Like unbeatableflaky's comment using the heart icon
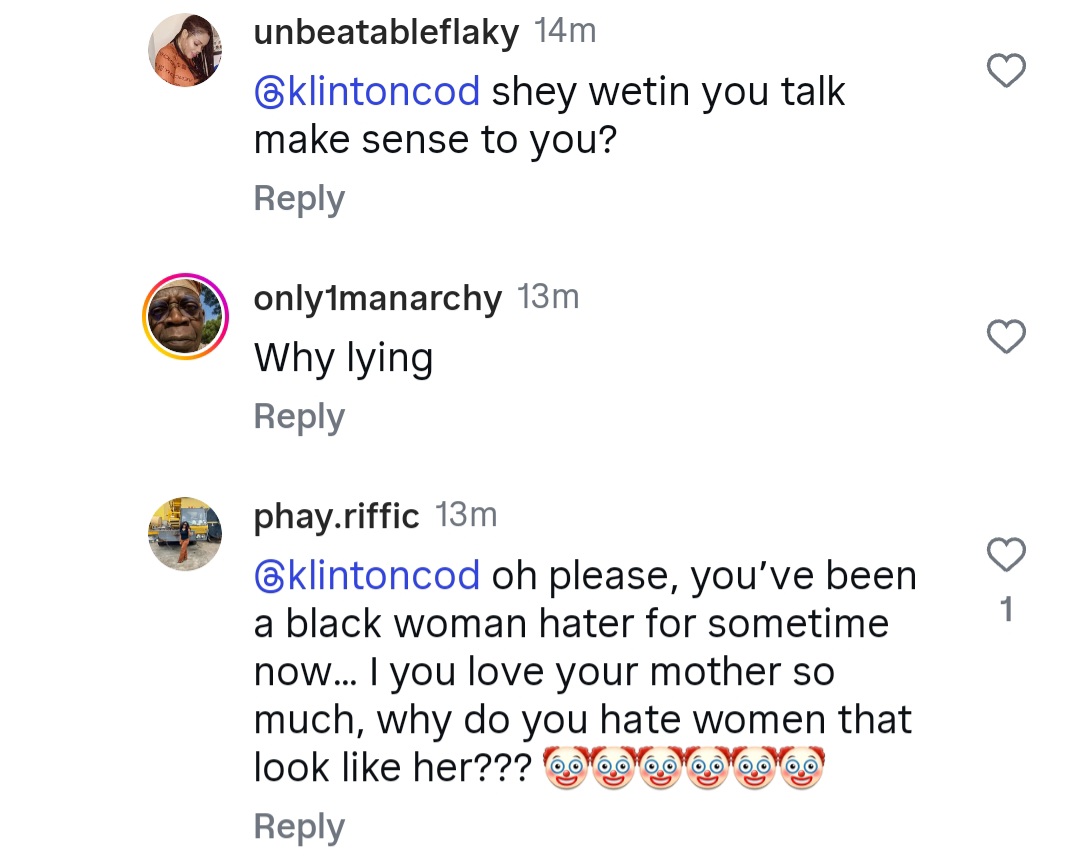 coord(1007,69)
